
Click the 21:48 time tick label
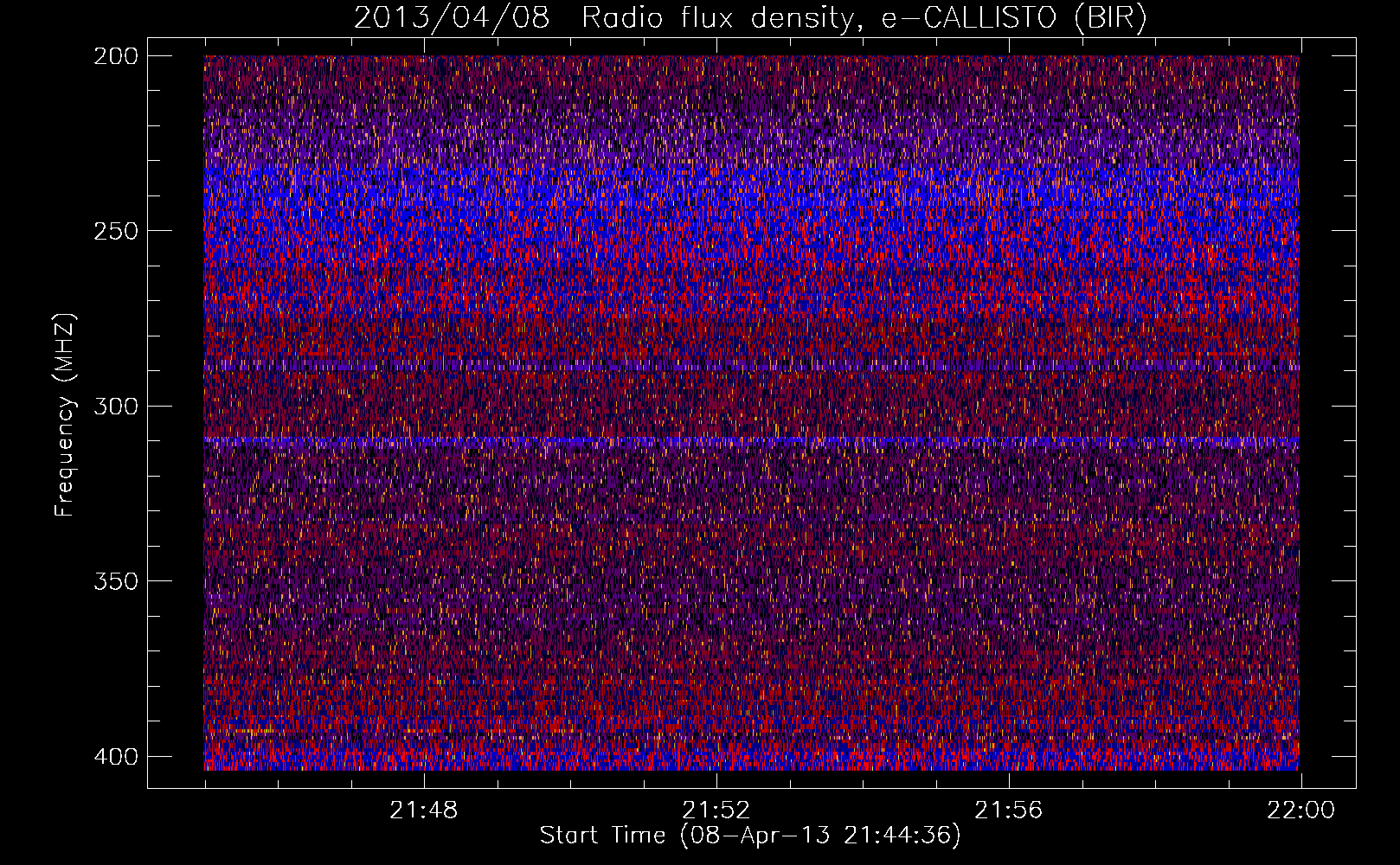[x=424, y=811]
